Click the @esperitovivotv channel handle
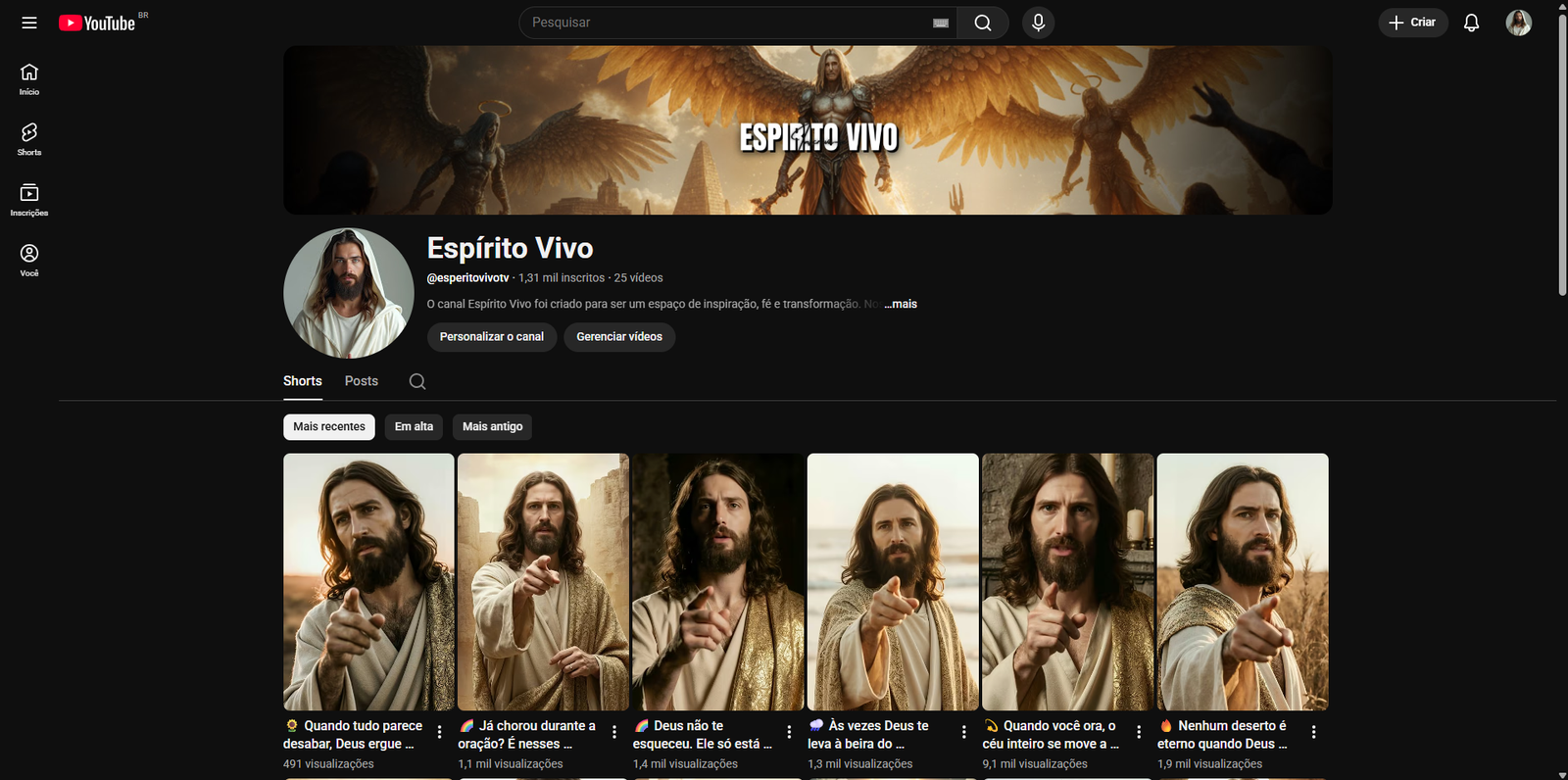Screen dimensions: 1568x780 click(x=468, y=278)
